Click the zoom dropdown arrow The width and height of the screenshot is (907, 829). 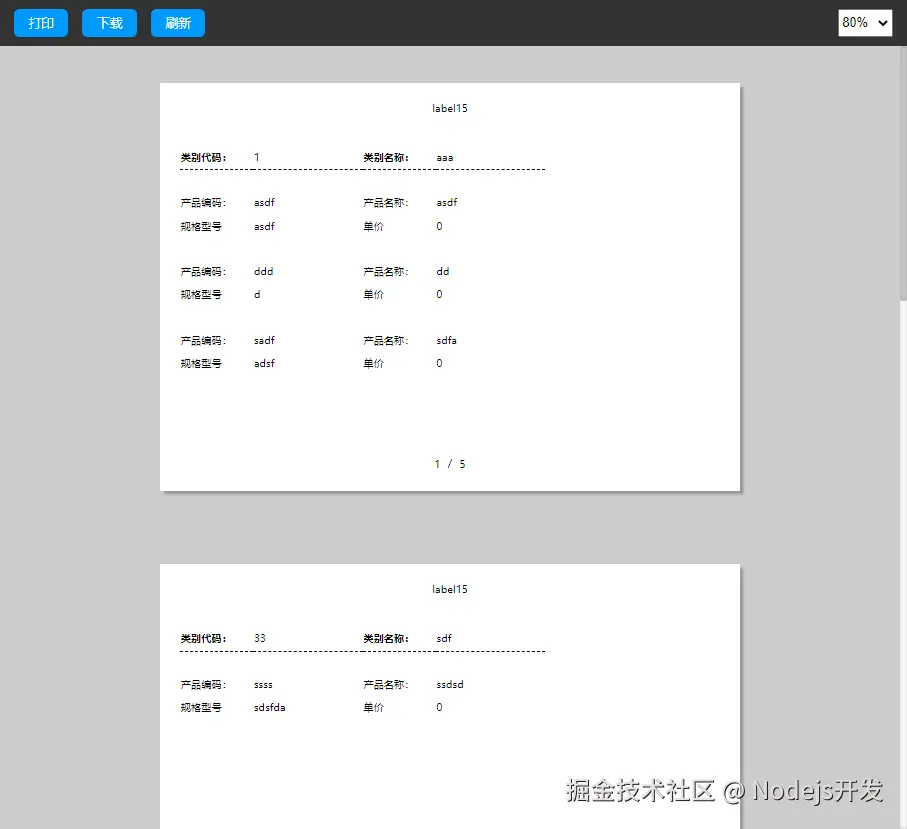[x=883, y=22]
